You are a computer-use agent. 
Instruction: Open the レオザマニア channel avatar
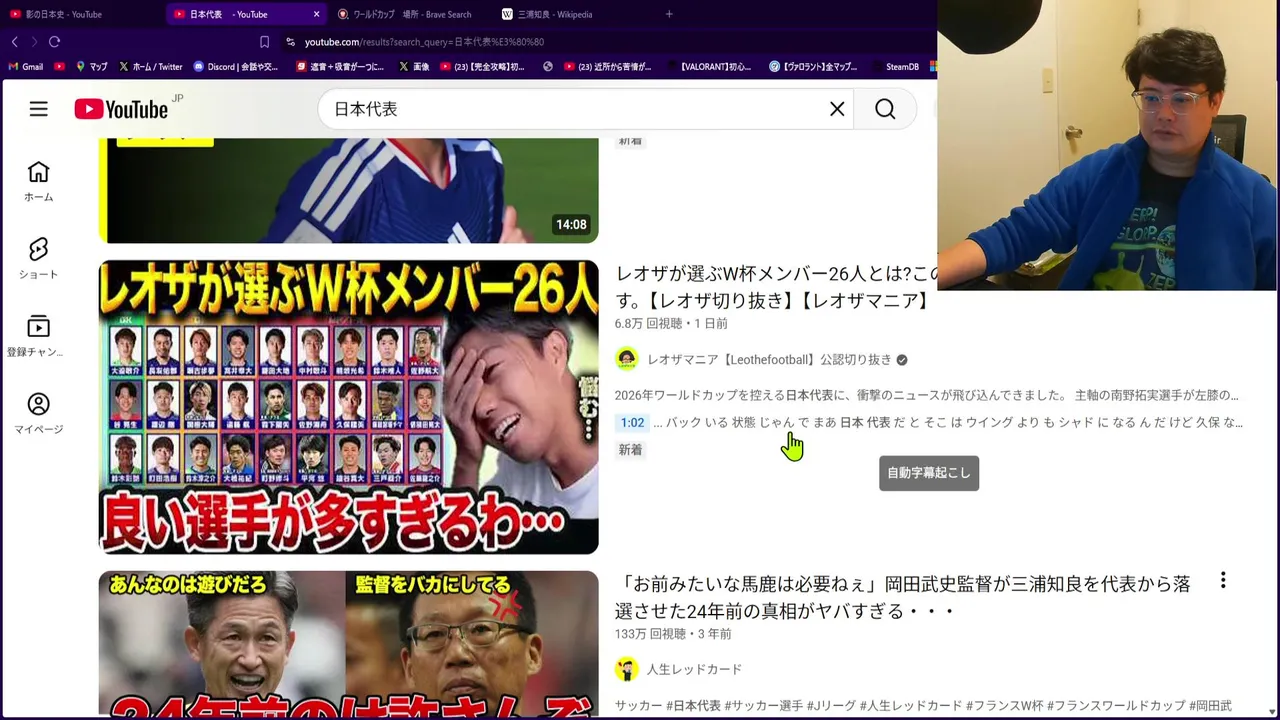(x=626, y=359)
